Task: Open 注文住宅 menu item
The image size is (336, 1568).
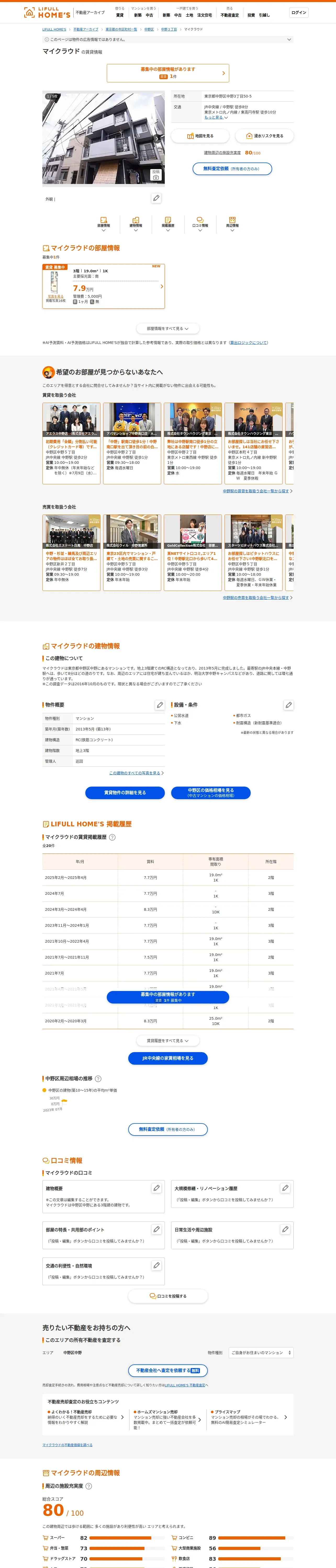Action: click(204, 15)
